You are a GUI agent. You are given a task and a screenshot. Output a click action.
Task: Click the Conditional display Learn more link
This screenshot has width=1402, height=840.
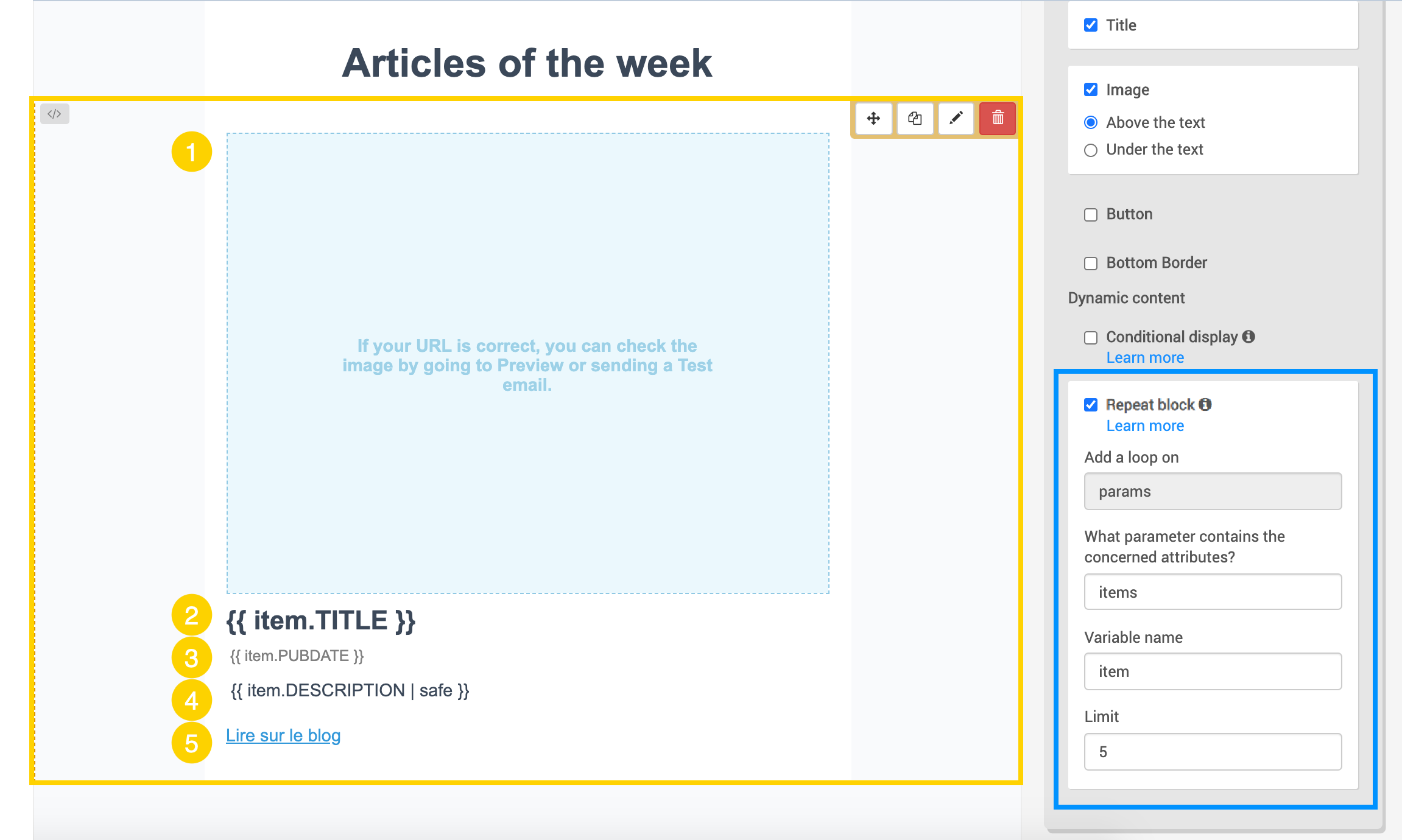pyautogui.click(x=1143, y=358)
